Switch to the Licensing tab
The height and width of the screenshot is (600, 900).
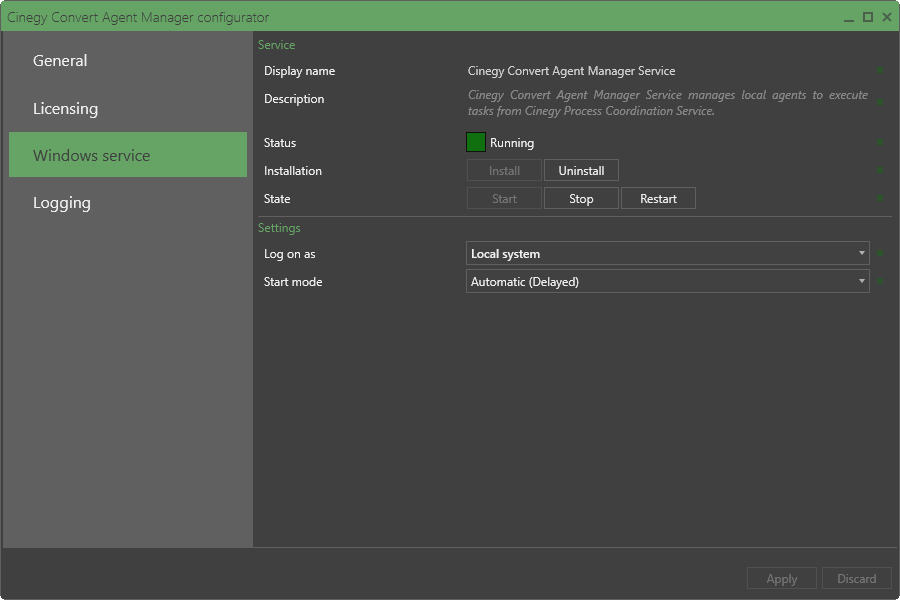tap(128, 108)
